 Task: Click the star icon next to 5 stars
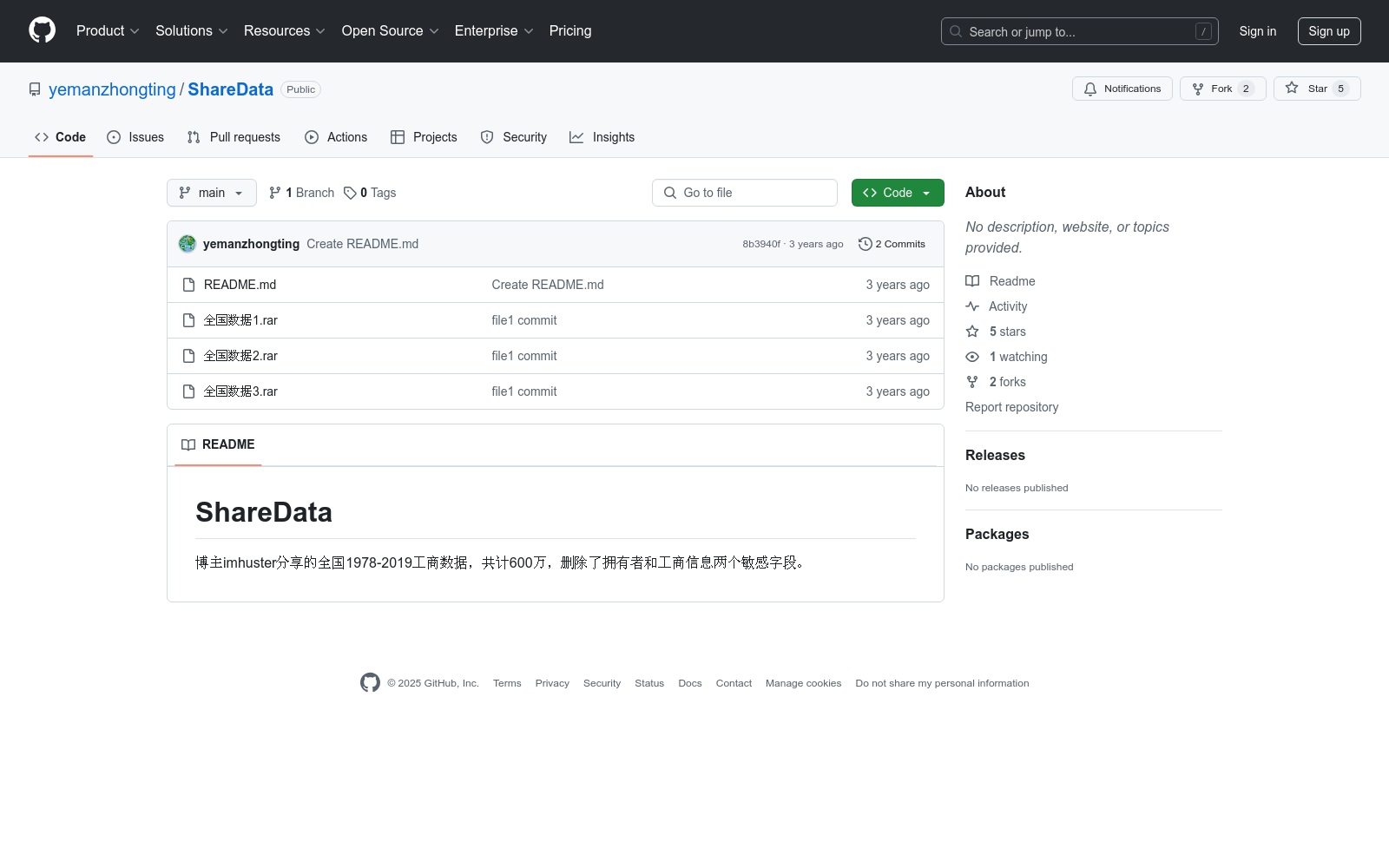click(x=972, y=332)
